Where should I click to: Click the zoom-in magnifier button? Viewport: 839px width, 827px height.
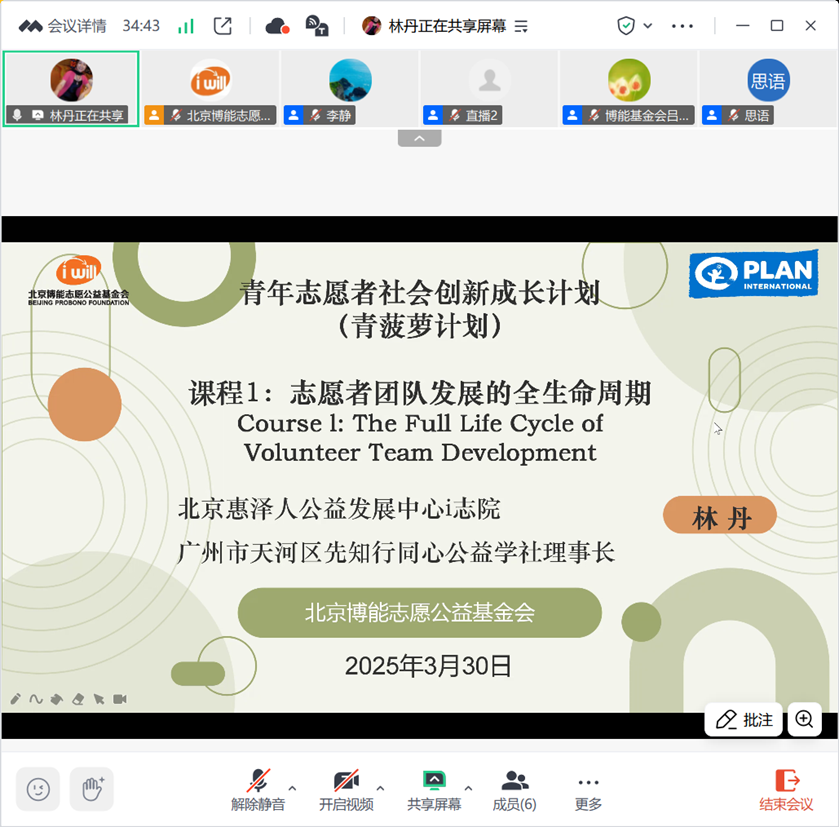pos(804,719)
